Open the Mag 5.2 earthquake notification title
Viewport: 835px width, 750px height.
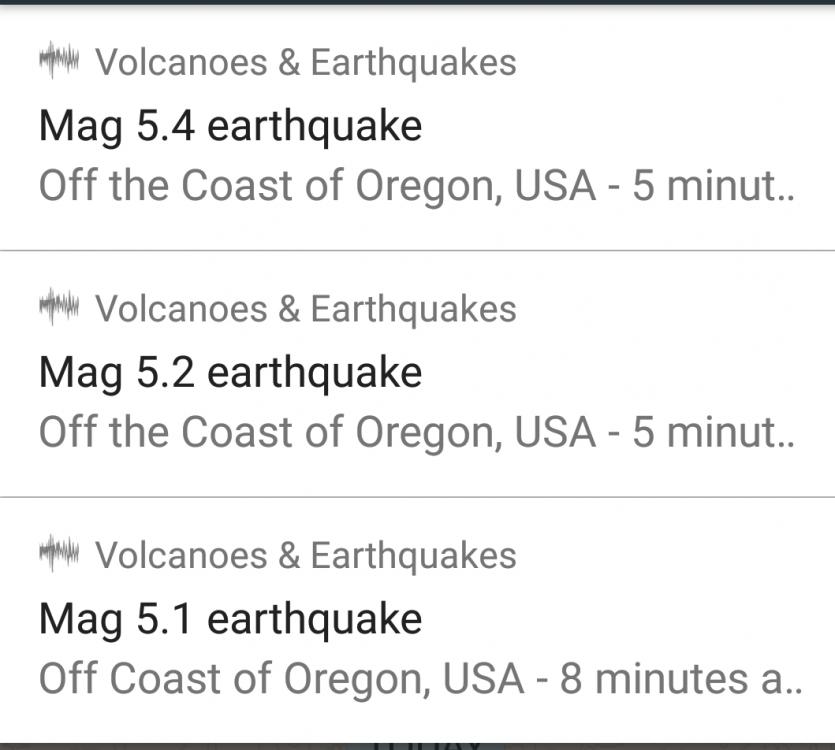point(230,373)
